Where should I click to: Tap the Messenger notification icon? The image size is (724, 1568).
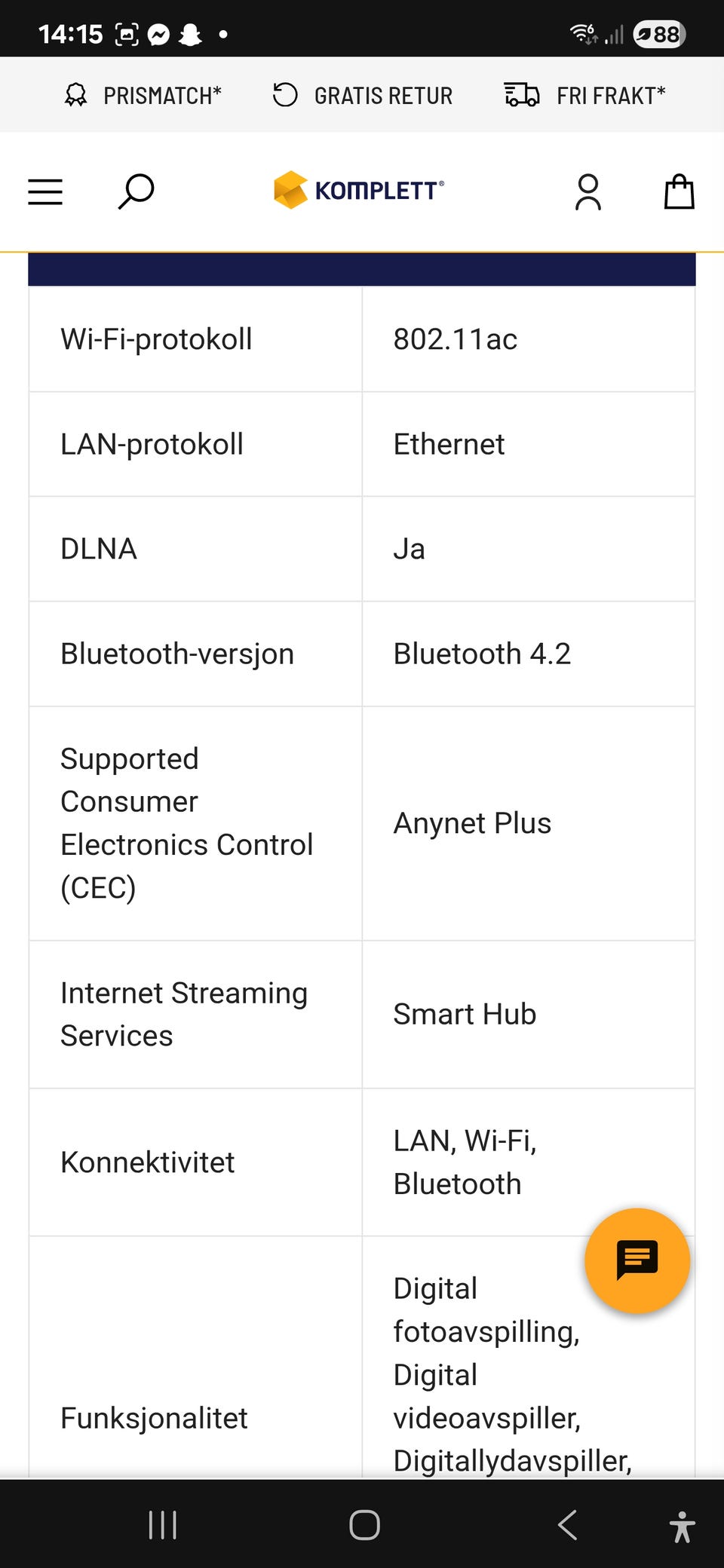(158, 35)
